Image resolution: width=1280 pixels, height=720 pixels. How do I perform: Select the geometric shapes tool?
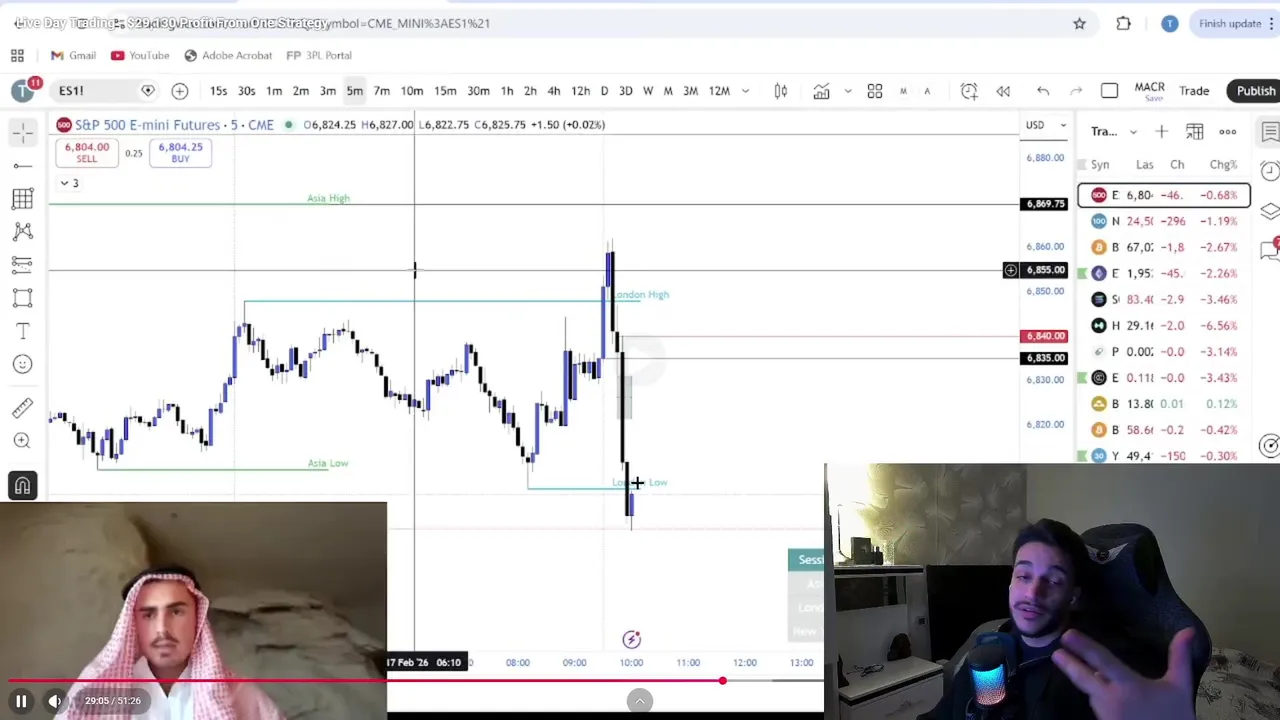(23, 297)
